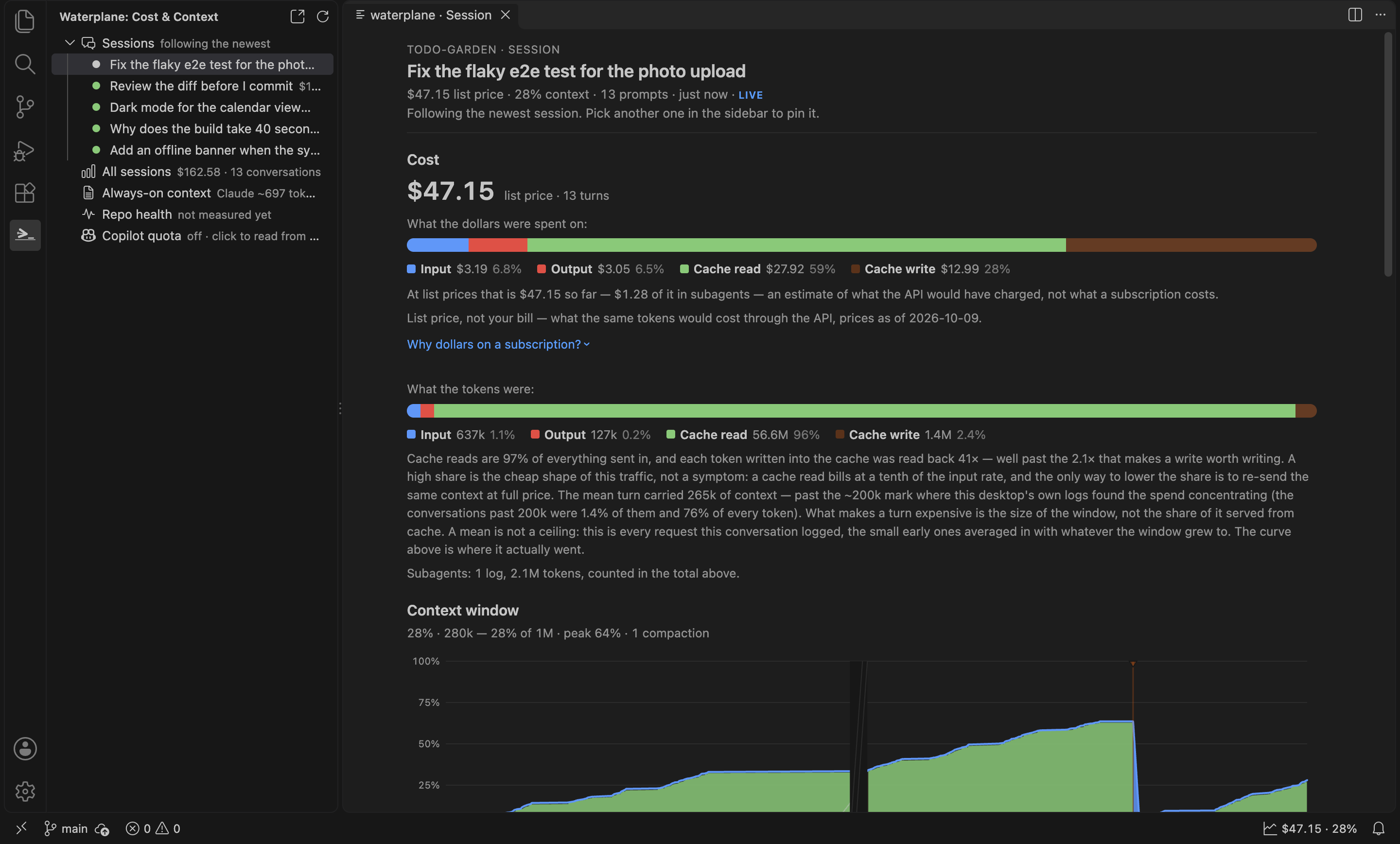This screenshot has width=1400, height=844.
Task: Click the editor vertical scrollbar thumb
Action: [1388, 154]
